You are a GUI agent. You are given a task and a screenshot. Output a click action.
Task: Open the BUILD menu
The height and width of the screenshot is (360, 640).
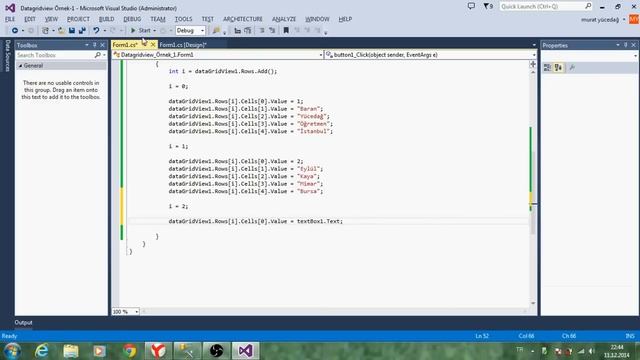point(107,19)
